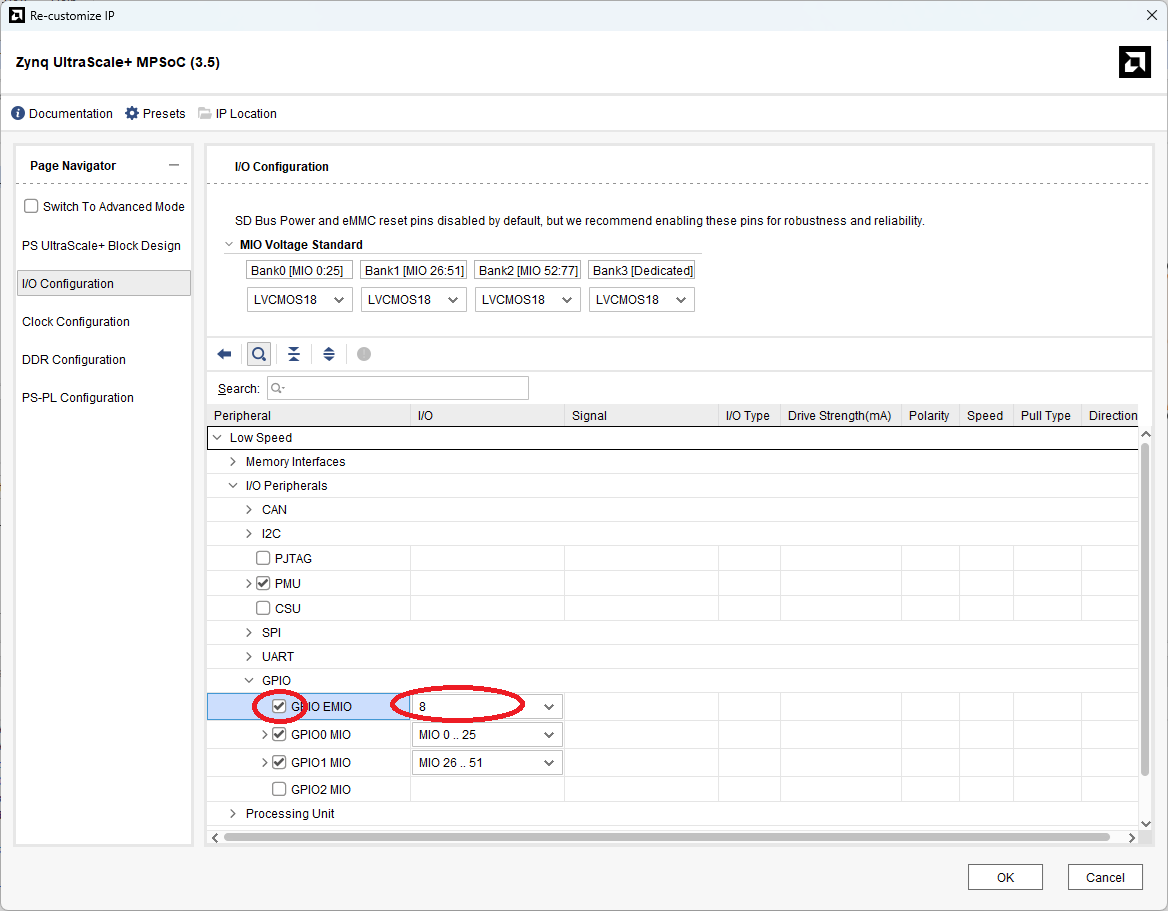Click the Speed column header
This screenshot has height=911, width=1168.
[x=986, y=415]
